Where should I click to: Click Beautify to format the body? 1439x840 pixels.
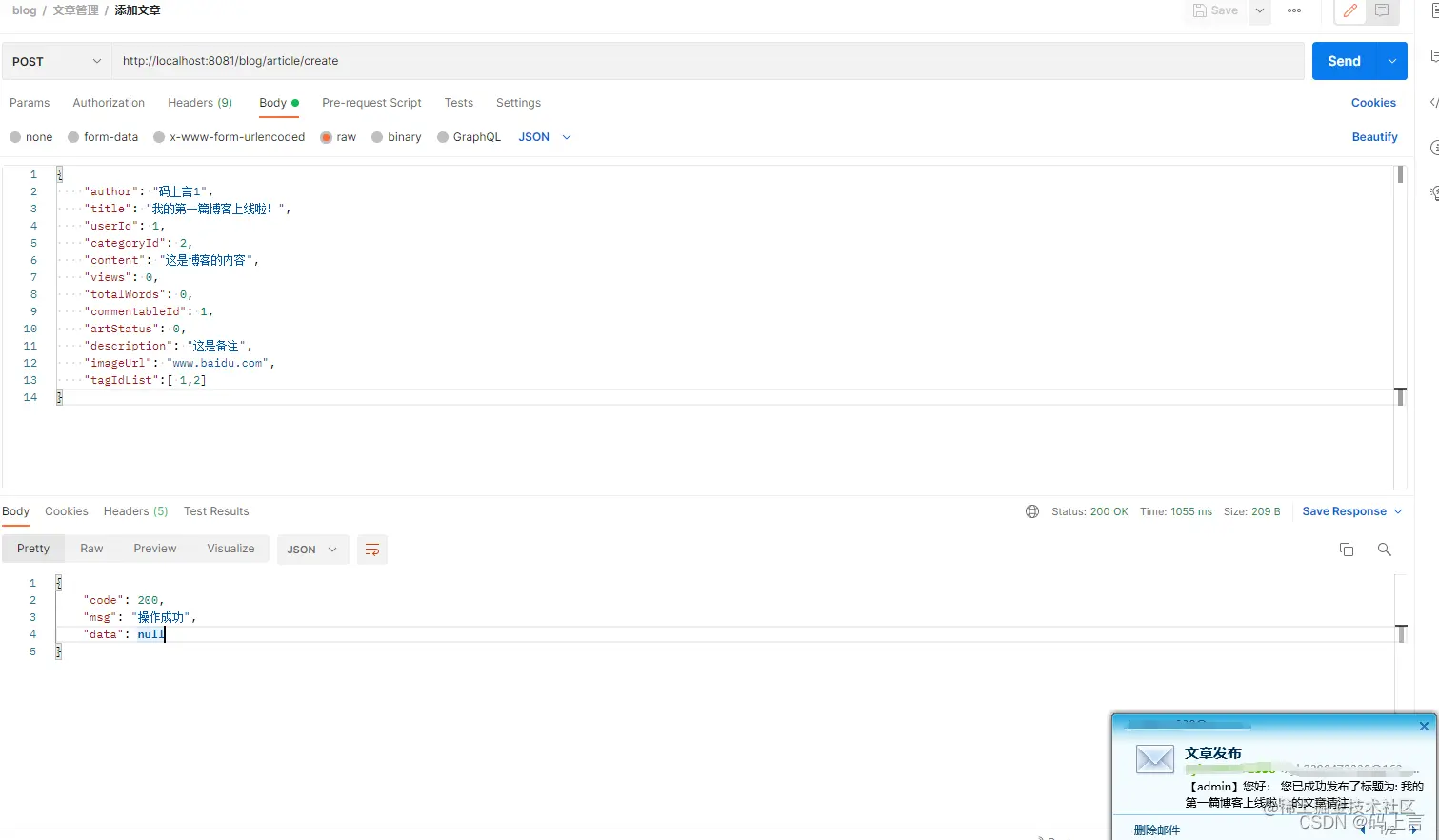coord(1374,137)
